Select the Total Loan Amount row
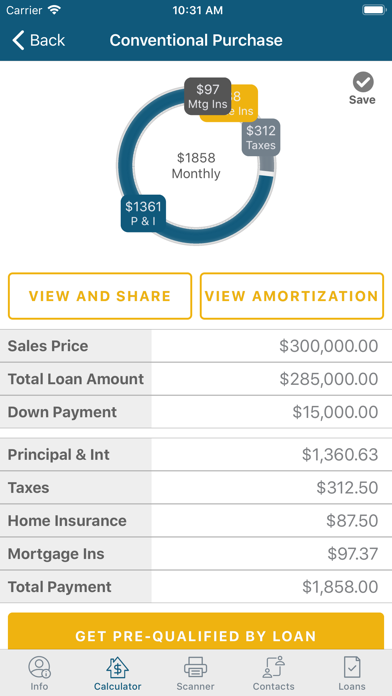 pos(196,379)
